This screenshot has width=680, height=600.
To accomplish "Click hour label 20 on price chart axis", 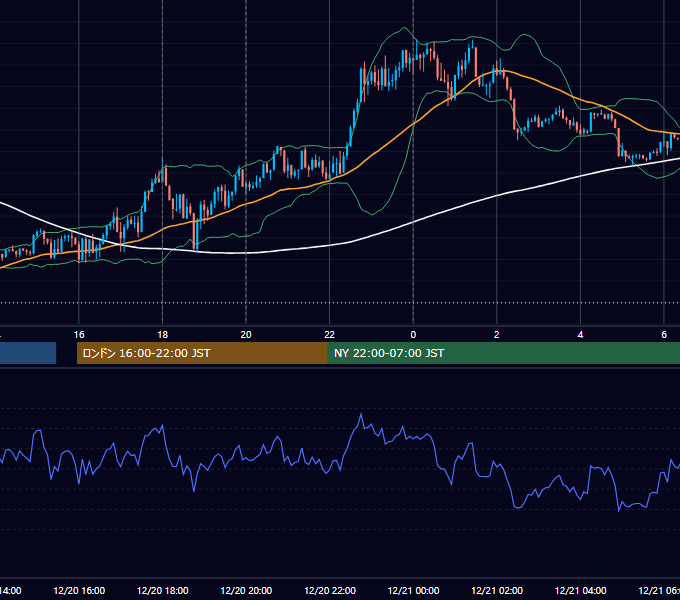I will 246,335.
